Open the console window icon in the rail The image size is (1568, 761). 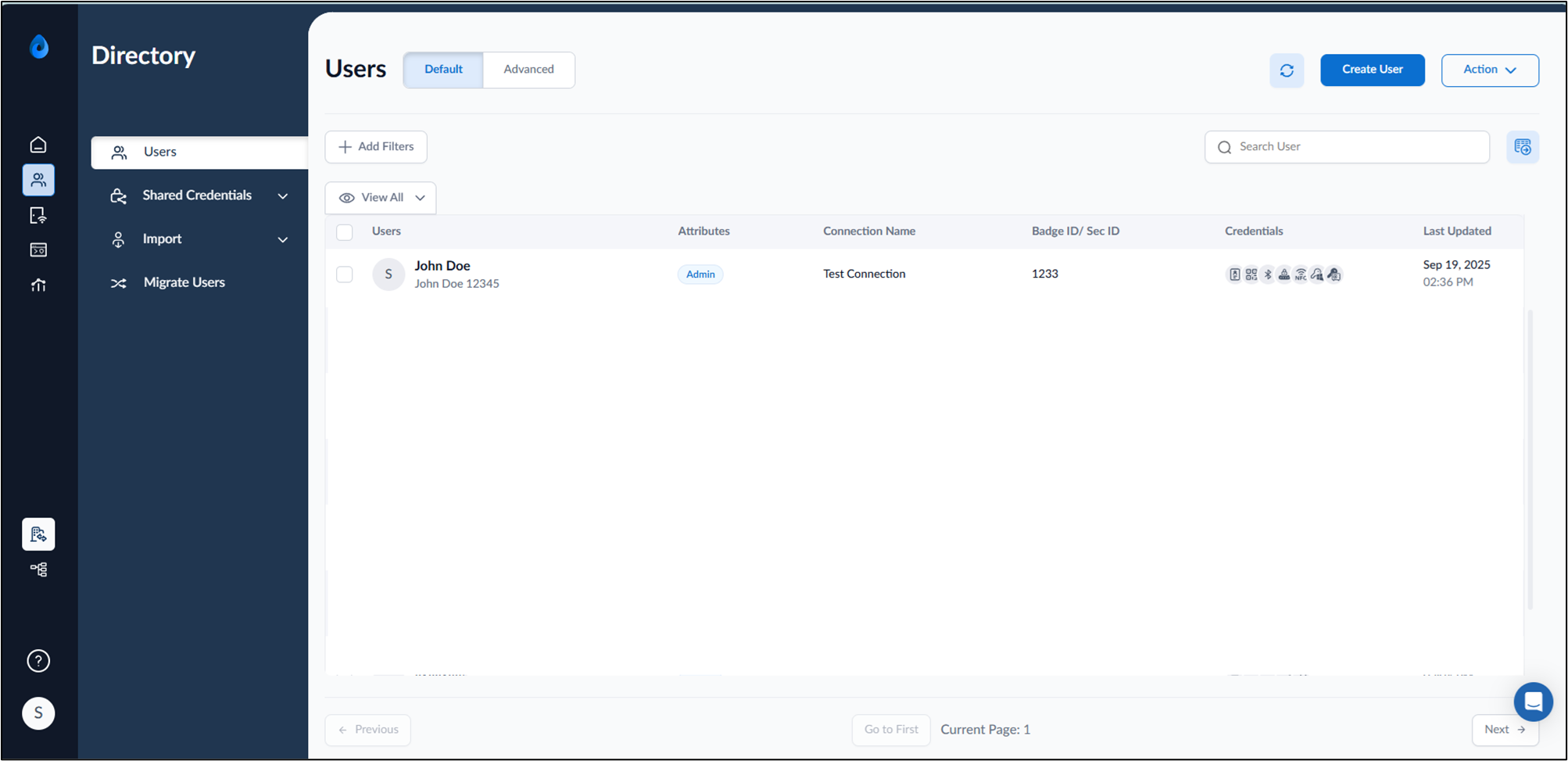(x=38, y=250)
